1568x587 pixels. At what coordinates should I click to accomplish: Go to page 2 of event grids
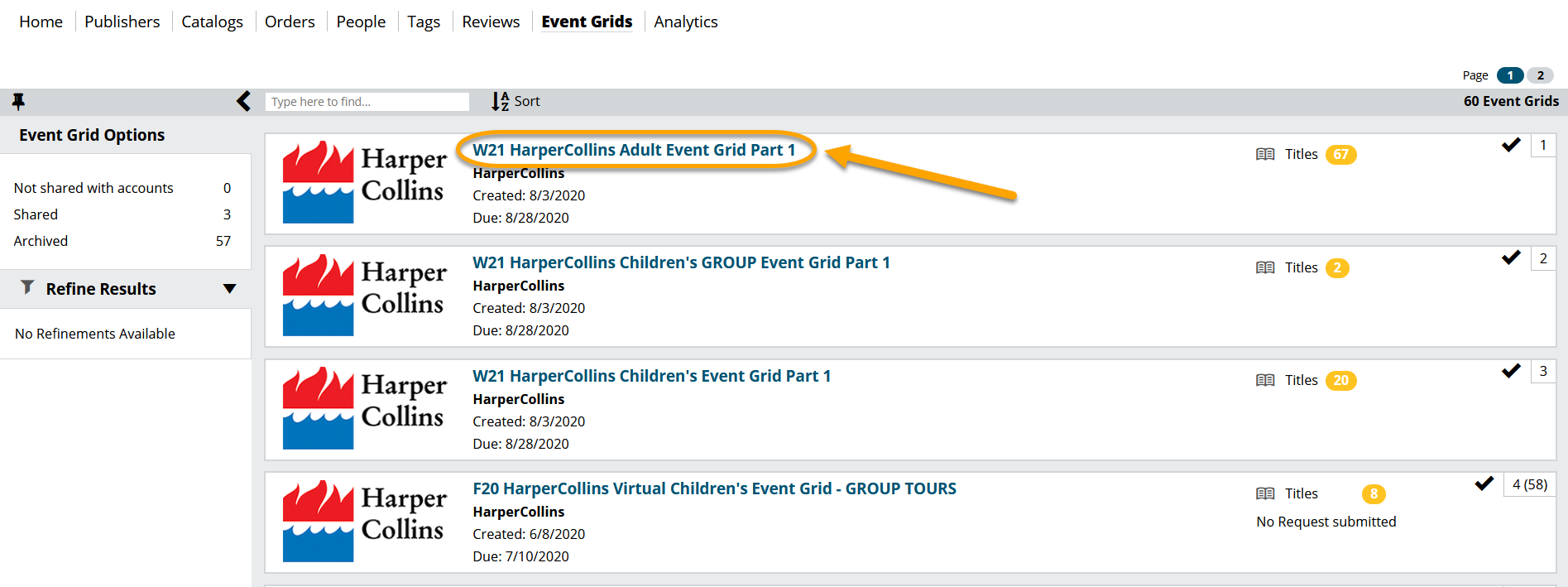pos(1540,75)
